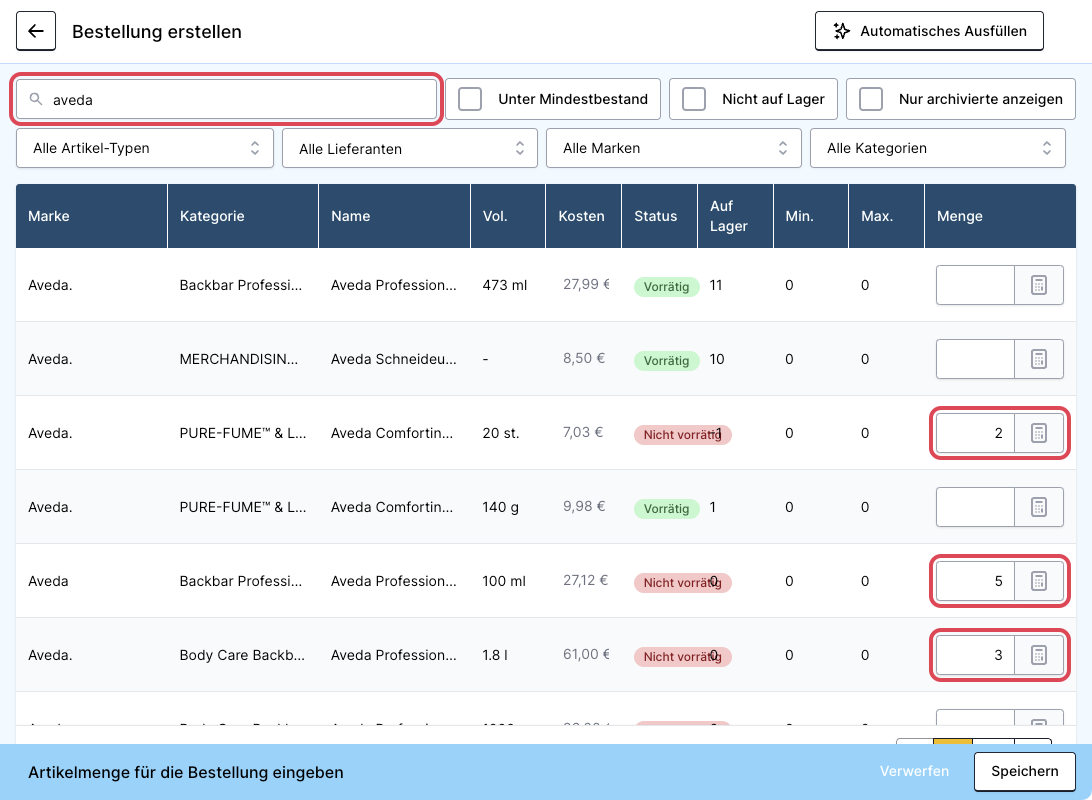1092x800 pixels.
Task: Click the '100 ml' volume cell
Action: [504, 581]
